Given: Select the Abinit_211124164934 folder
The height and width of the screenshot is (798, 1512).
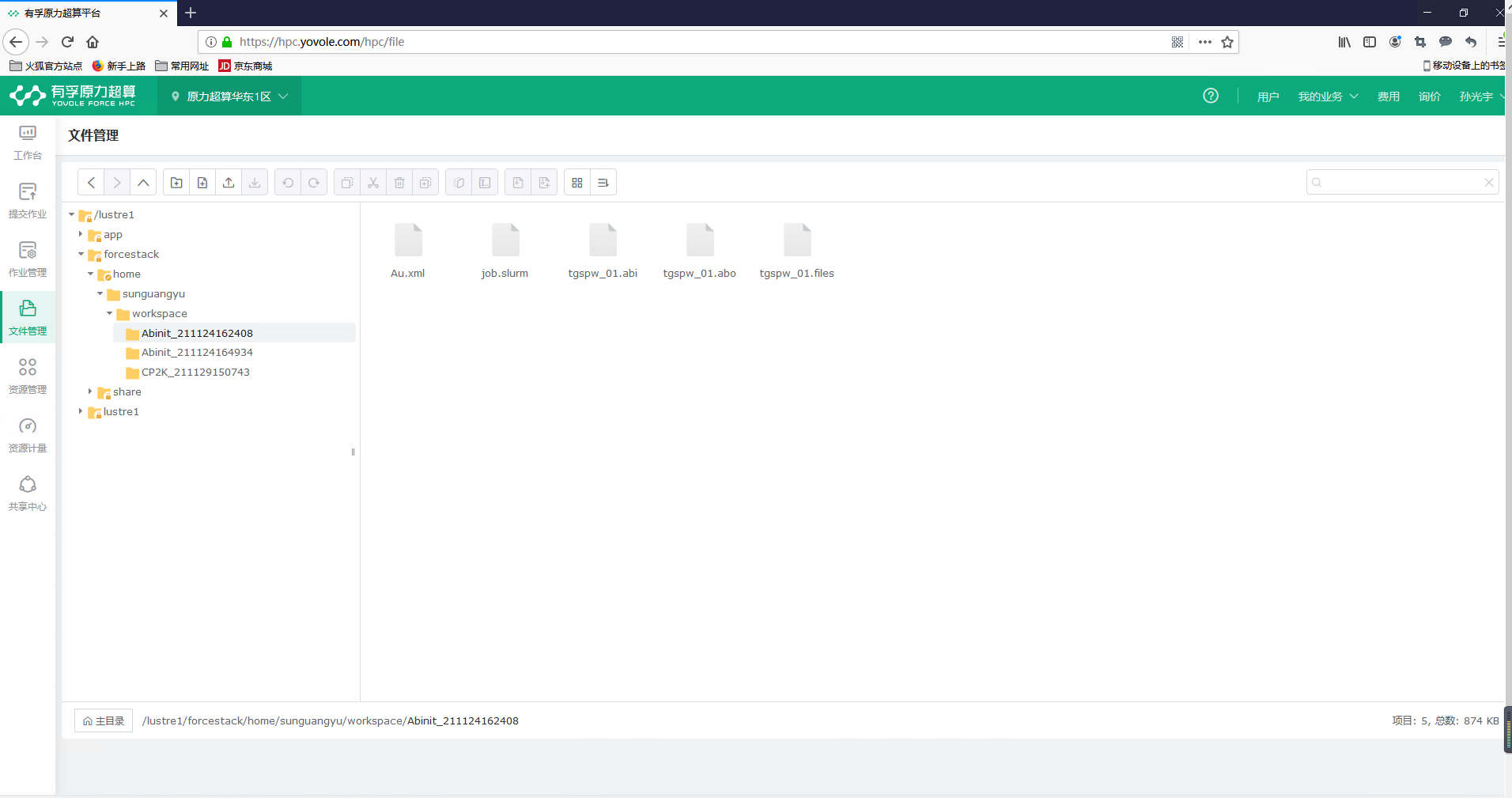Looking at the screenshot, I should pos(197,353).
